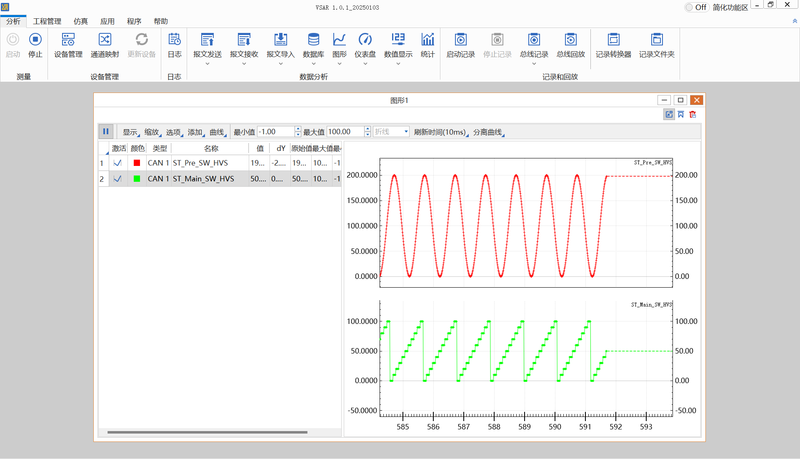The width and height of the screenshot is (800, 459).
Task: Click the 仪表盘 dashboard icon
Action: pyautogui.click(x=365, y=44)
